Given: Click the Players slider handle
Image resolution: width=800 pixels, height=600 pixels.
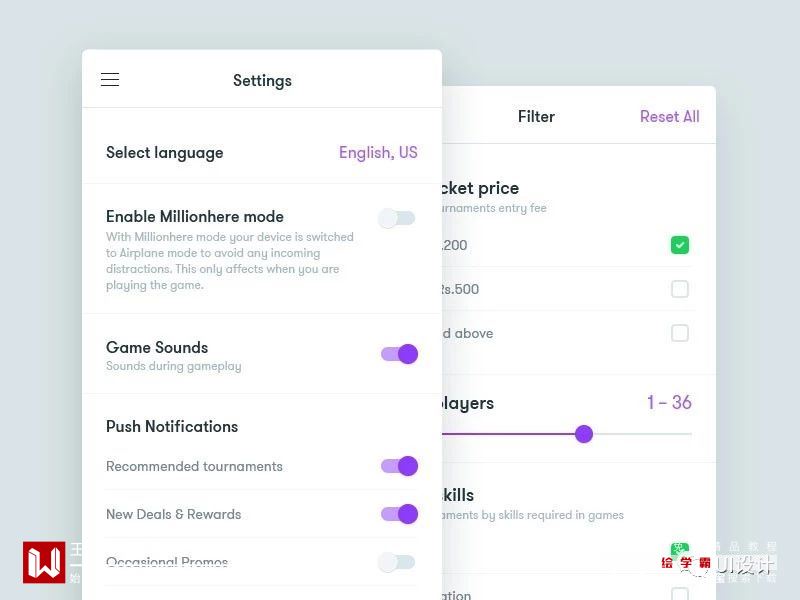Looking at the screenshot, I should pos(584,434).
